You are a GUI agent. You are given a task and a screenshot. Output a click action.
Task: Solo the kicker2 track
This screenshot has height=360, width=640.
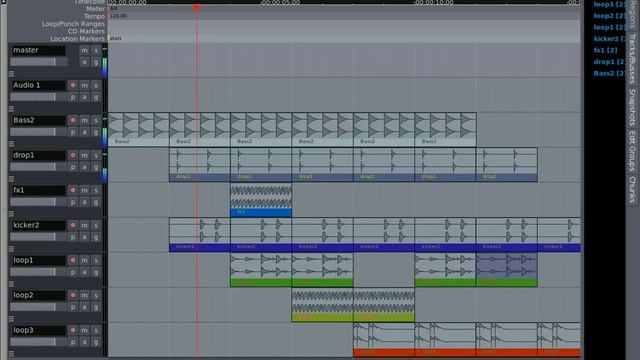point(96,225)
